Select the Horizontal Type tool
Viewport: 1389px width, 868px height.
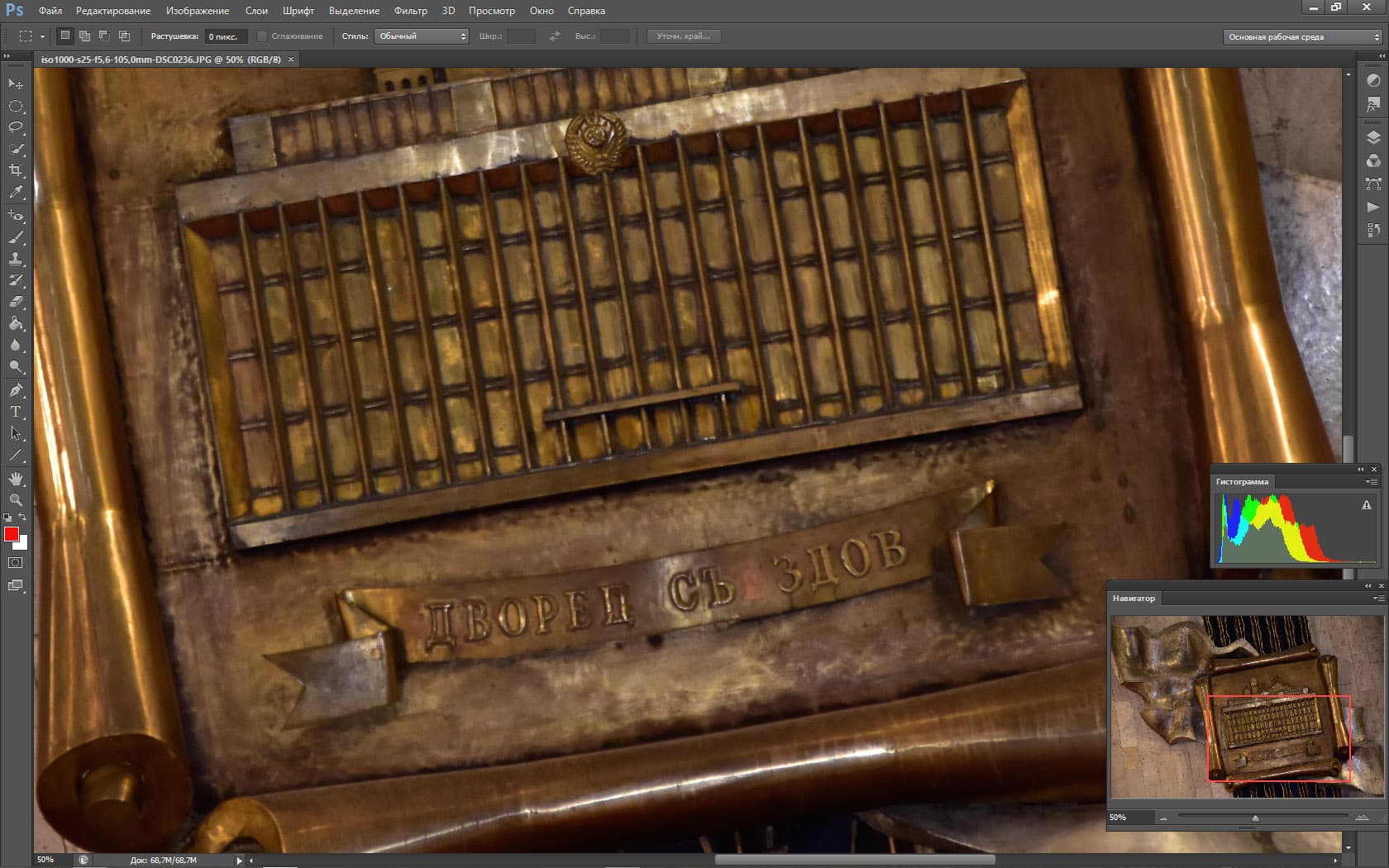16,412
